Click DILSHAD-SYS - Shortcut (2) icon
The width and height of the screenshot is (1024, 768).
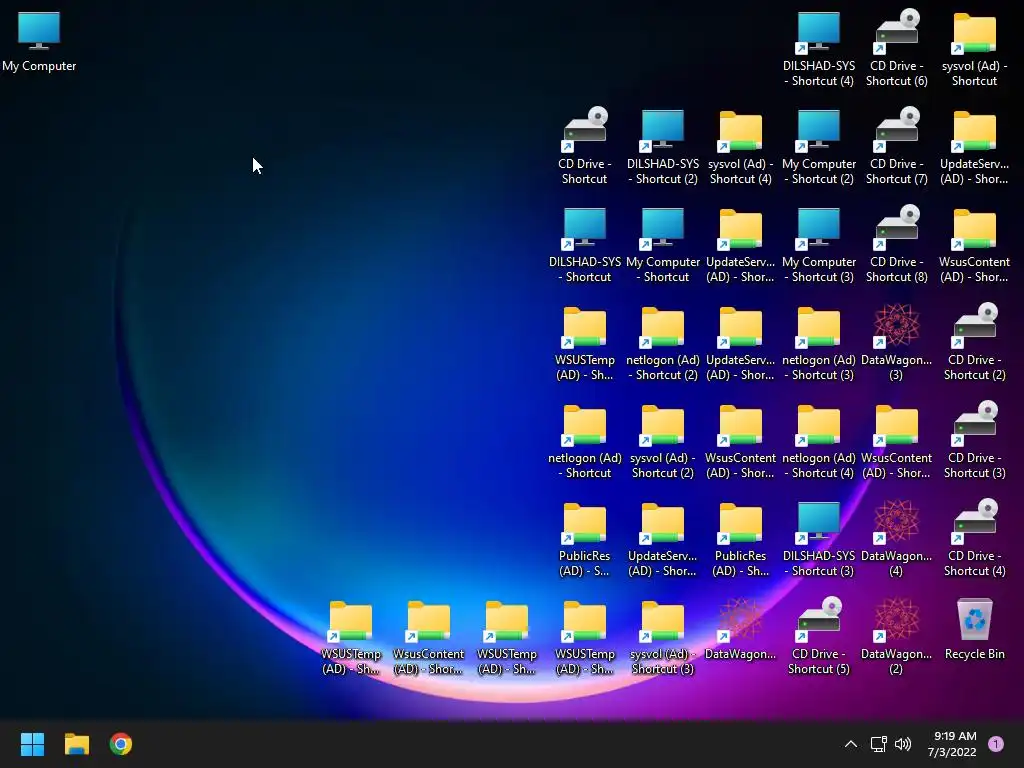[662, 147]
